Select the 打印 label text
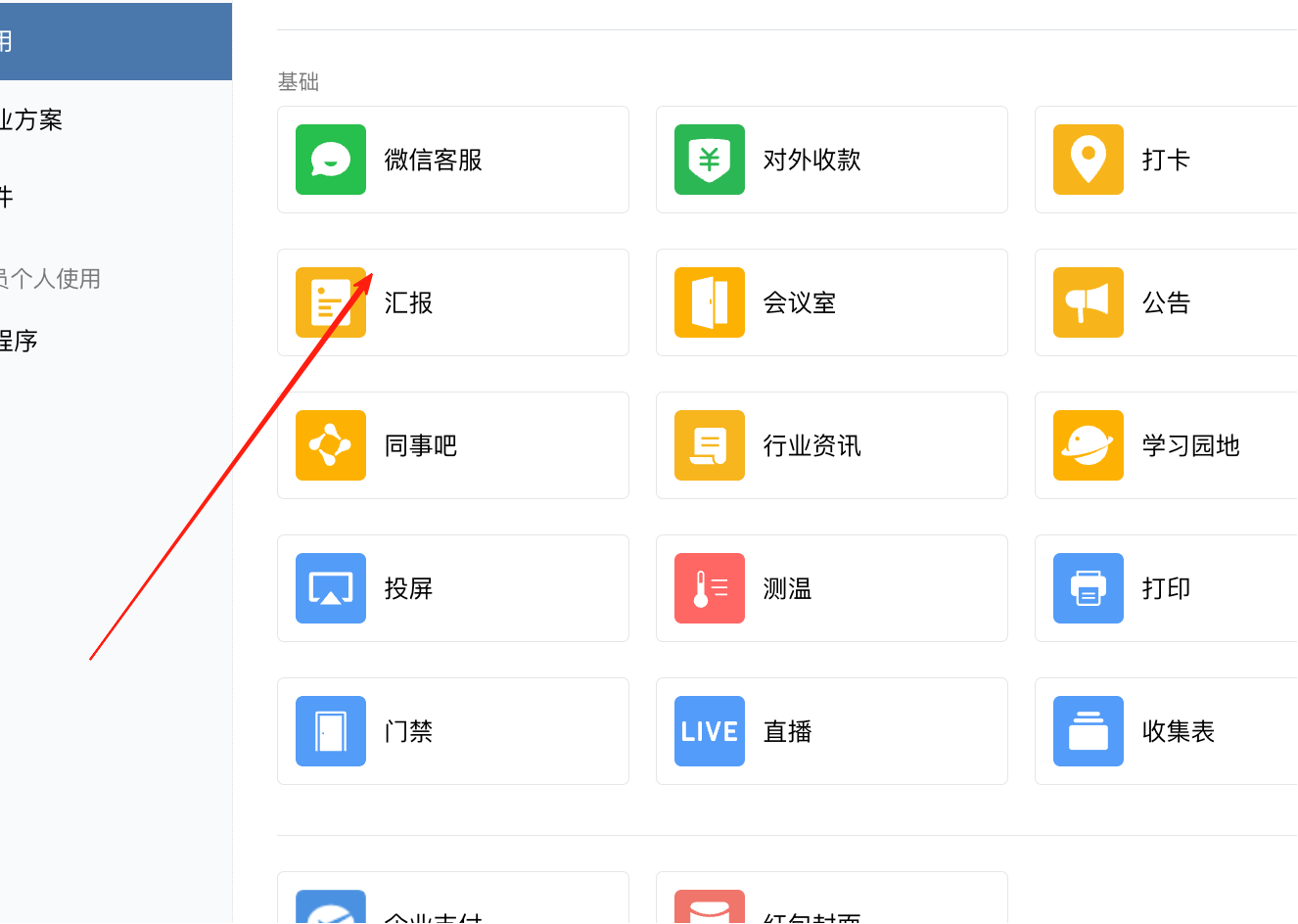Viewport: 1298px width, 924px height. (x=1166, y=588)
